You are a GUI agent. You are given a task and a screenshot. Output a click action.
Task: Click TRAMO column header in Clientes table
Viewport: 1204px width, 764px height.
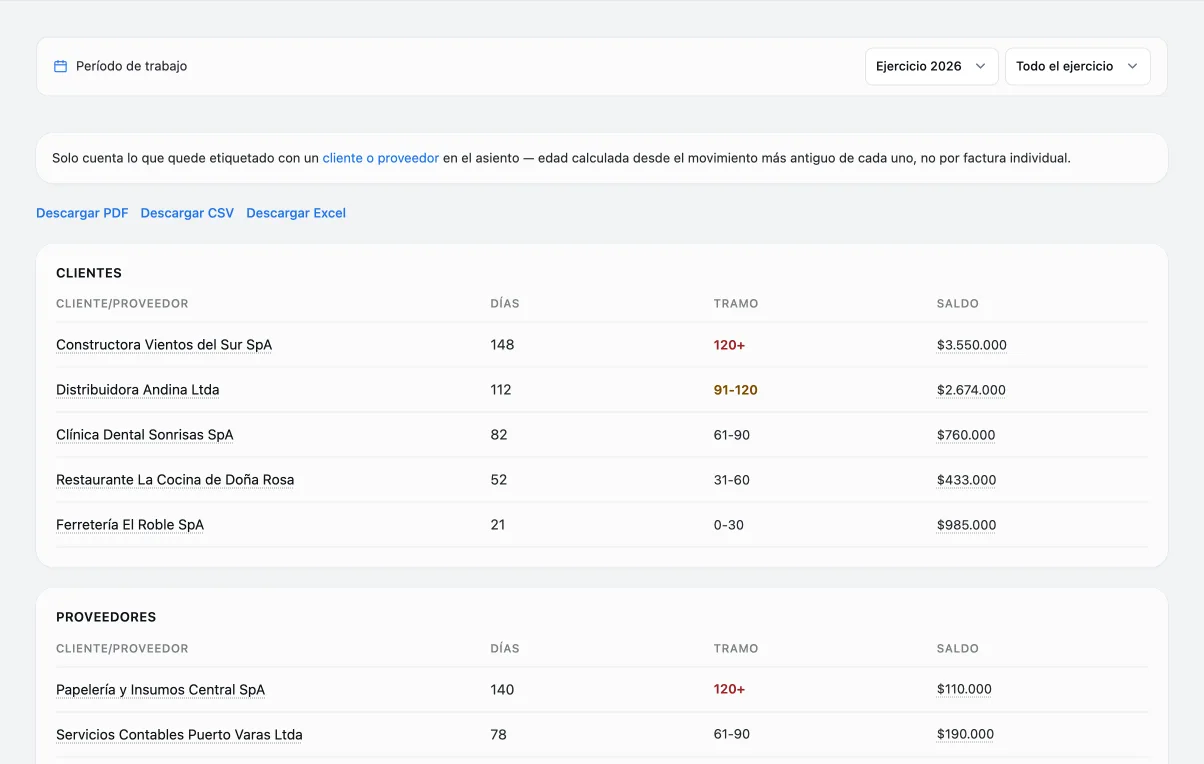pos(736,303)
